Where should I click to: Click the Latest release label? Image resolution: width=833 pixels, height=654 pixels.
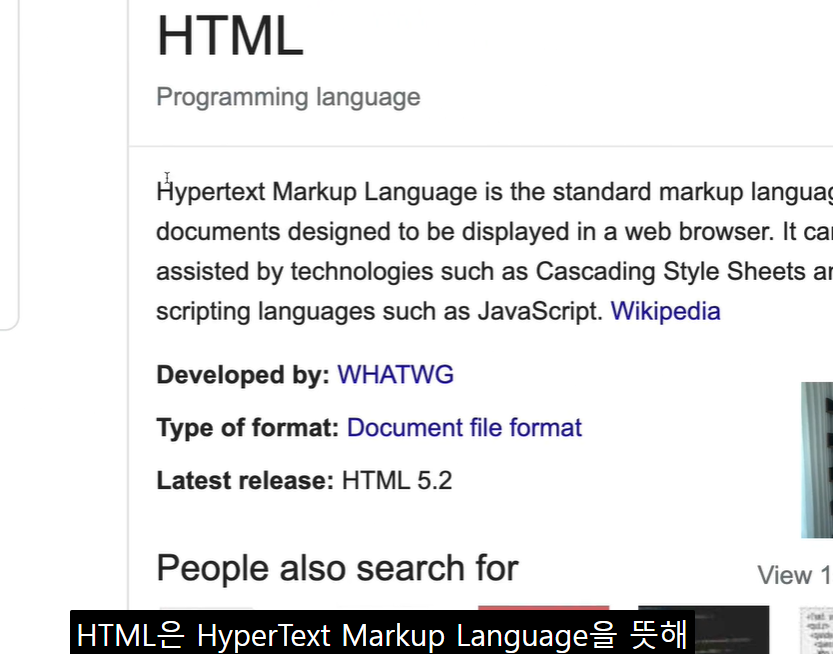[245, 481]
